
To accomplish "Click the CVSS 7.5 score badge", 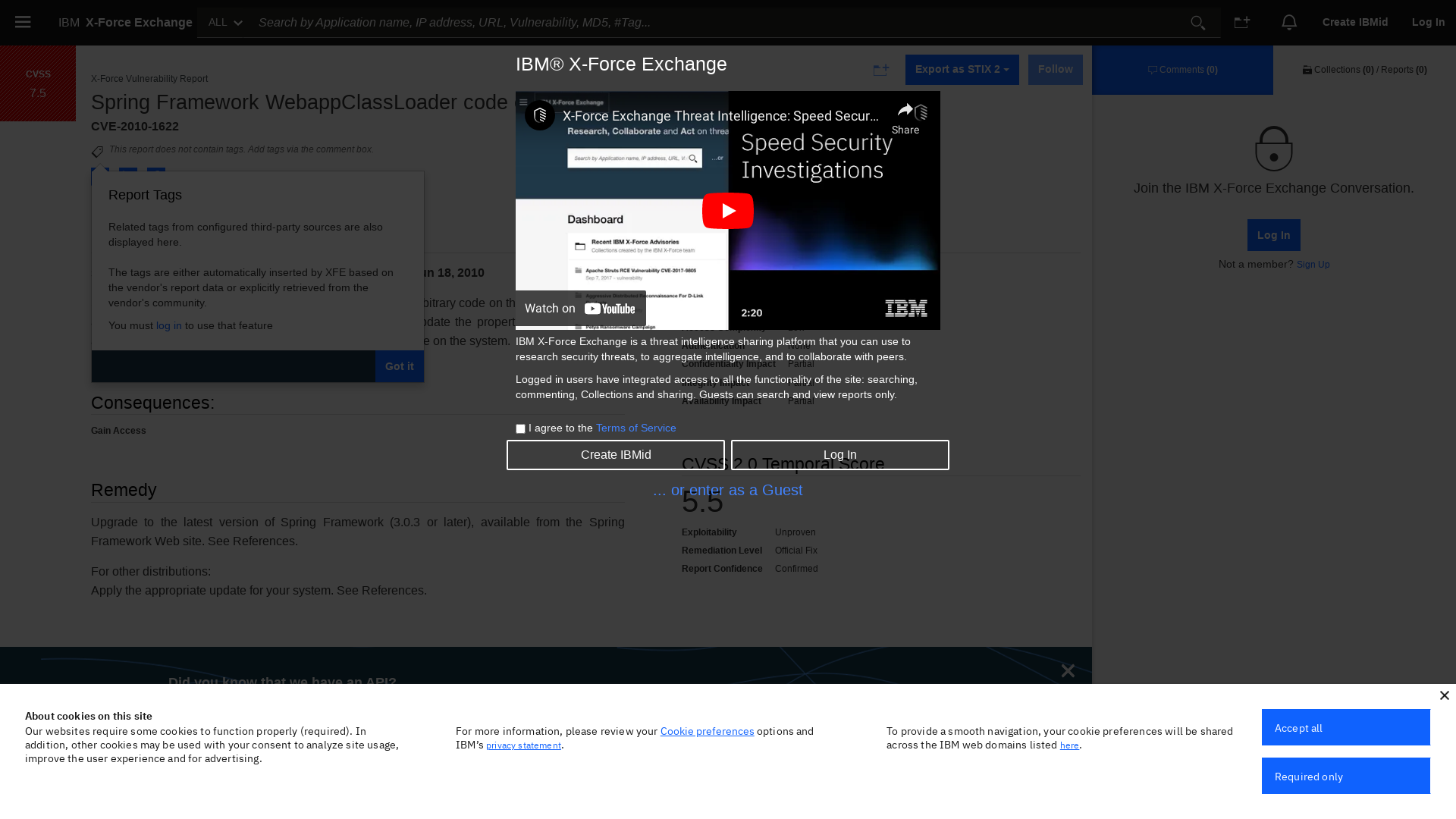I will point(38,83).
